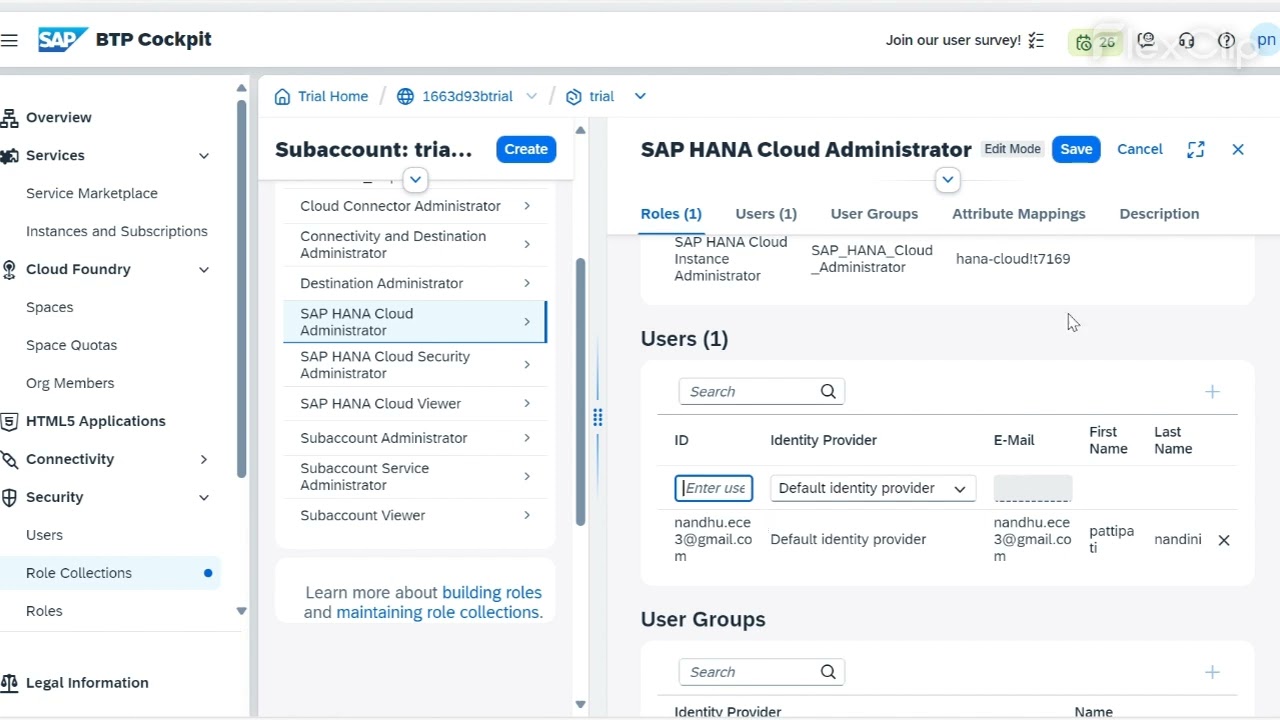1280x720 pixels.
Task: Click the search magnifier in Users table
Action: [828, 392]
